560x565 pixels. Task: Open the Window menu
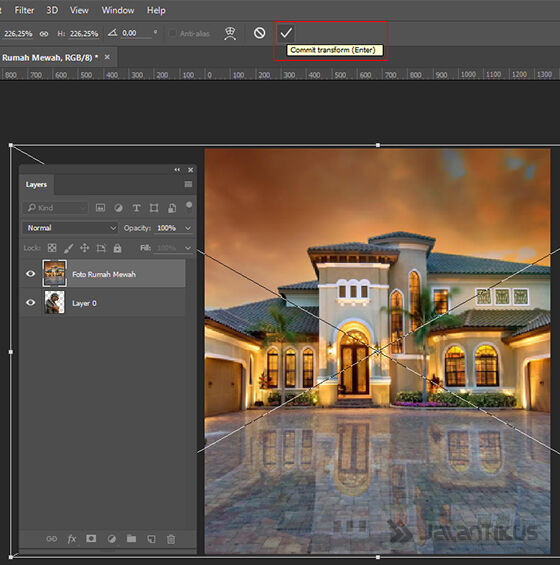(118, 10)
